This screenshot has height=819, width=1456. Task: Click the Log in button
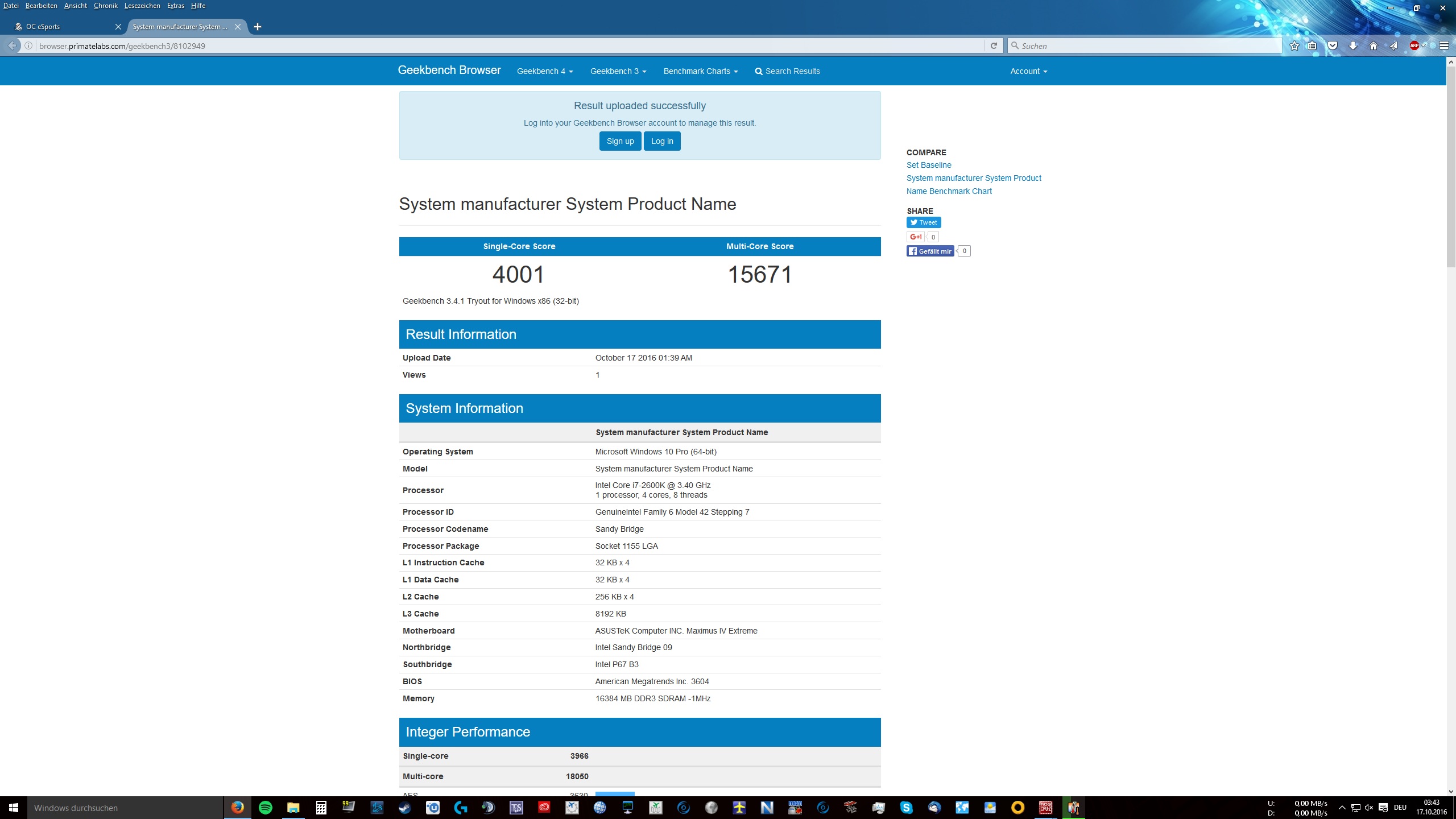[x=662, y=141]
